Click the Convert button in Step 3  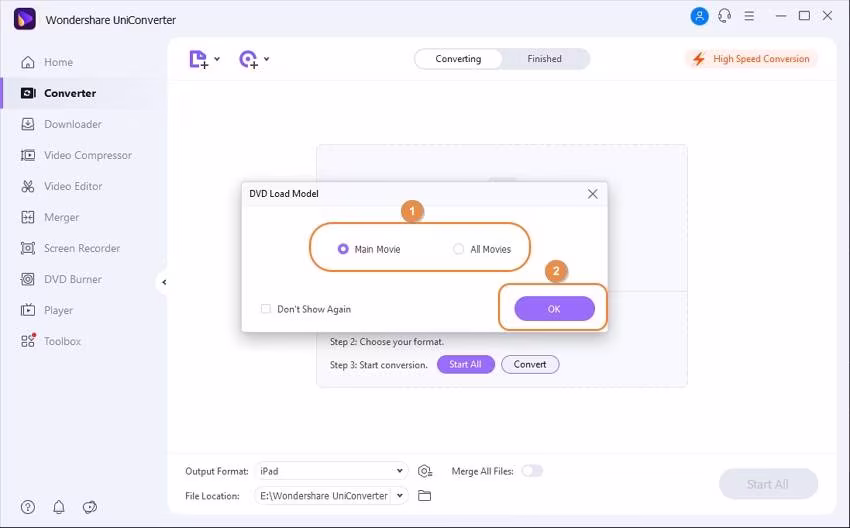pos(530,364)
